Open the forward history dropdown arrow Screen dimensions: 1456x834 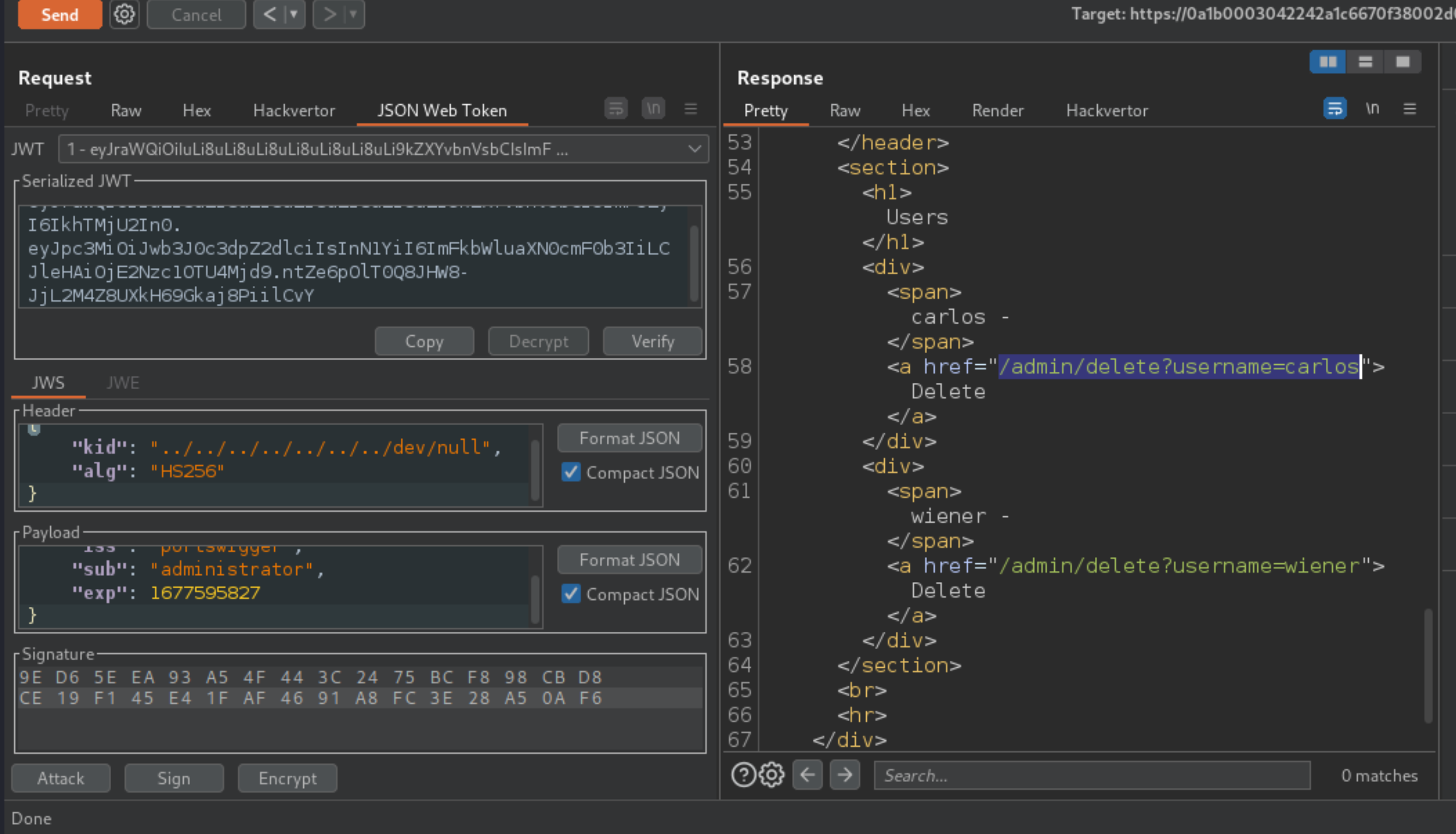354,14
